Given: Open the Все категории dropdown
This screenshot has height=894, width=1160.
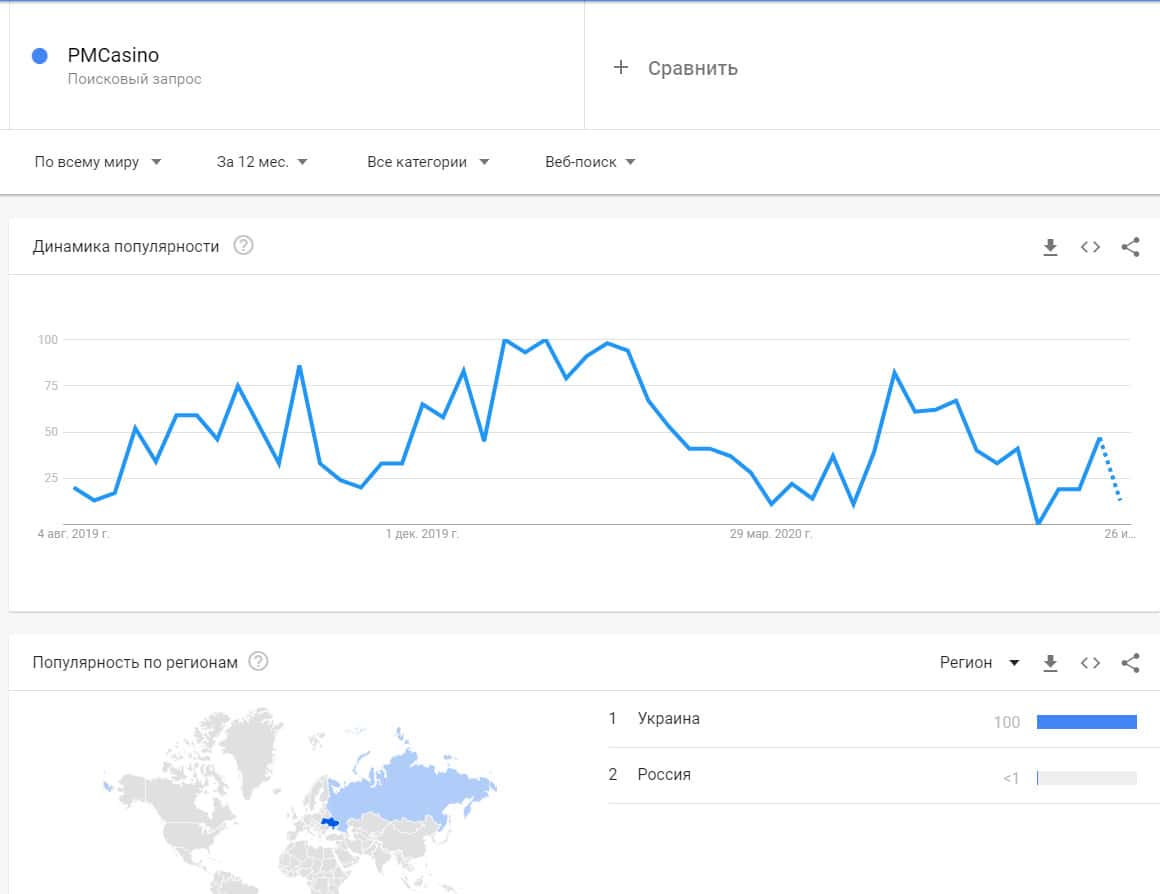Looking at the screenshot, I should (428, 162).
